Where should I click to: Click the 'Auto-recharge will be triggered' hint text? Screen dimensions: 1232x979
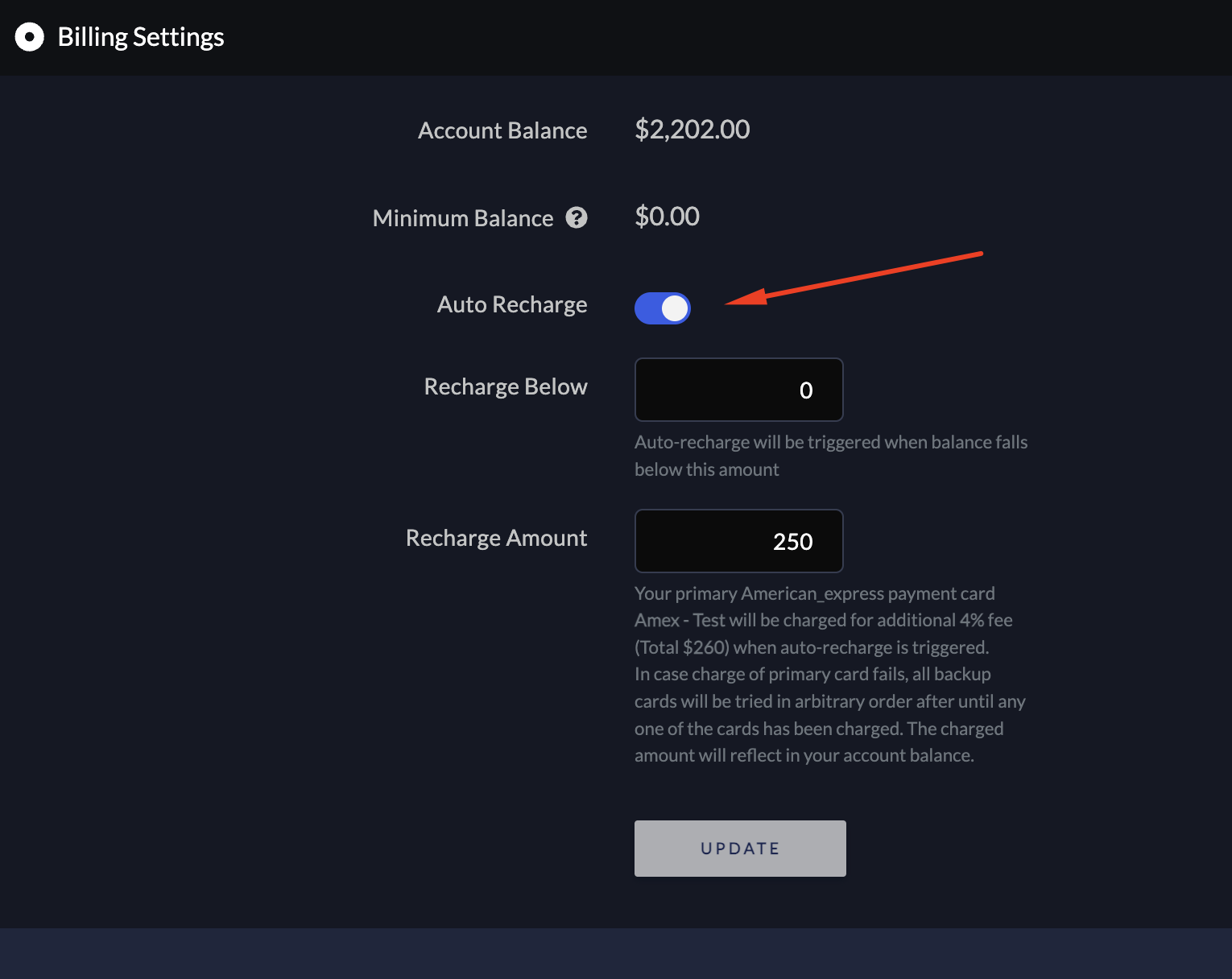(831, 456)
